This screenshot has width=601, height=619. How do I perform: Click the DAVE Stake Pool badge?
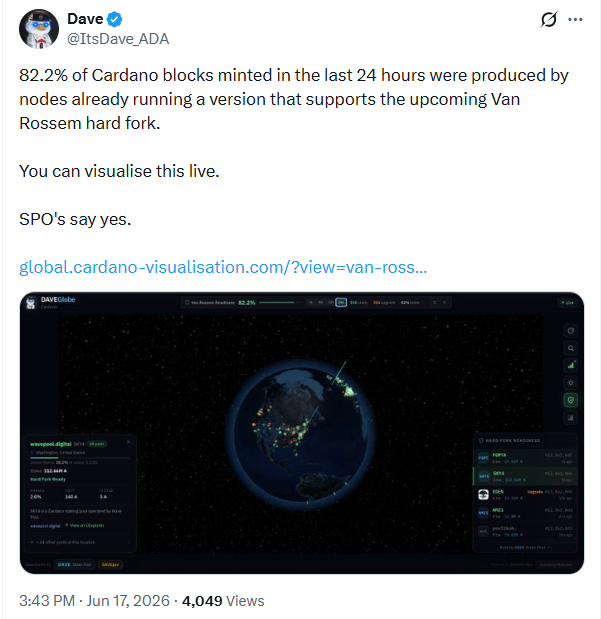tap(74, 565)
